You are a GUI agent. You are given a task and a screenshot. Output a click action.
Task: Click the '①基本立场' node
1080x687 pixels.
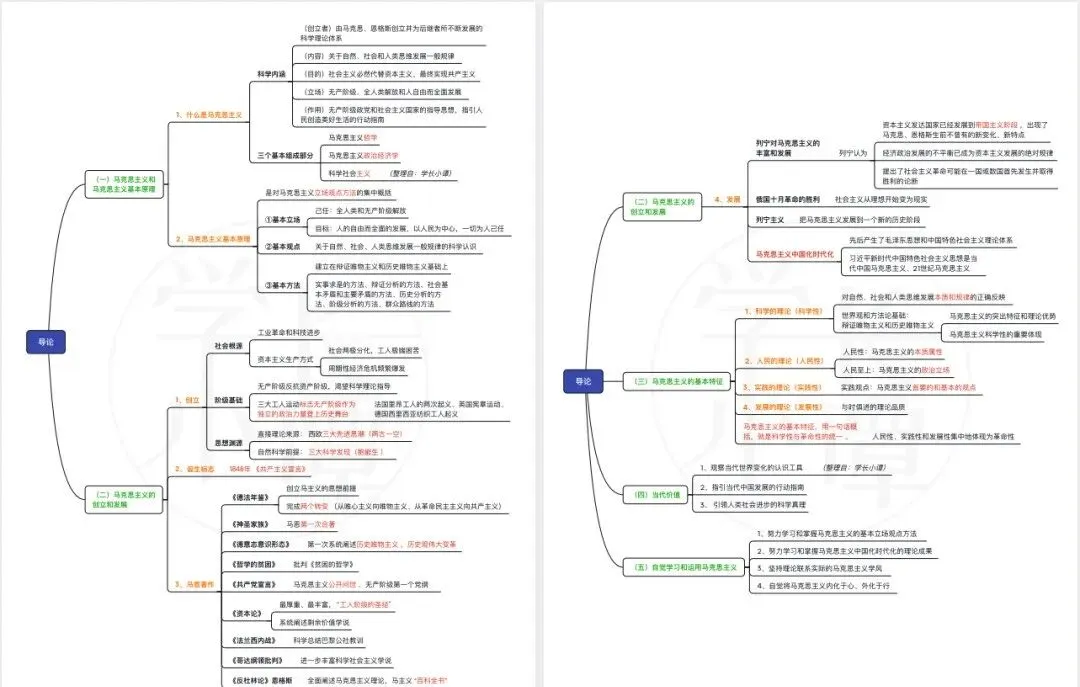(x=282, y=220)
